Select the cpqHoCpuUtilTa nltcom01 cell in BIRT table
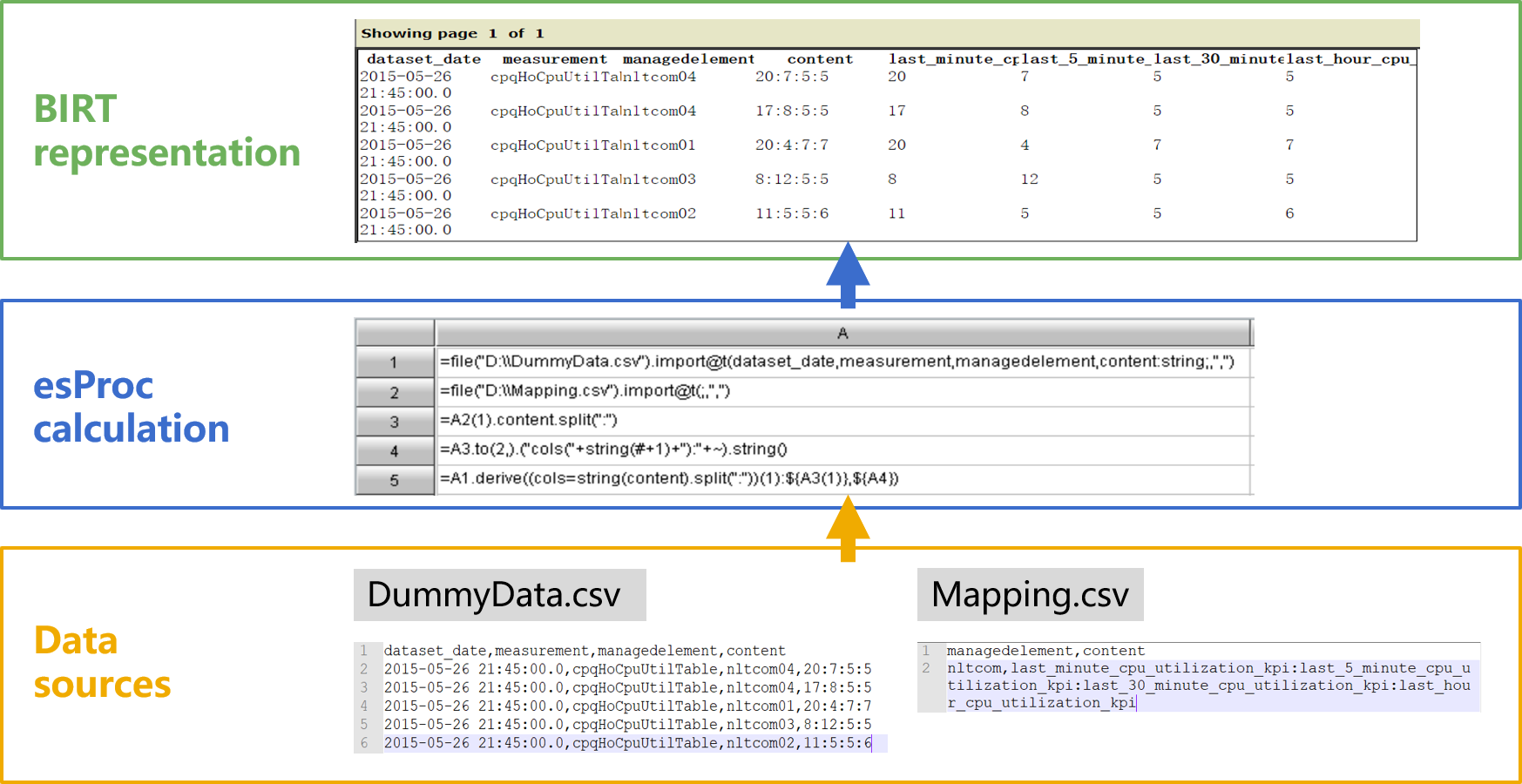The height and width of the screenshot is (784, 1522). click(593, 145)
